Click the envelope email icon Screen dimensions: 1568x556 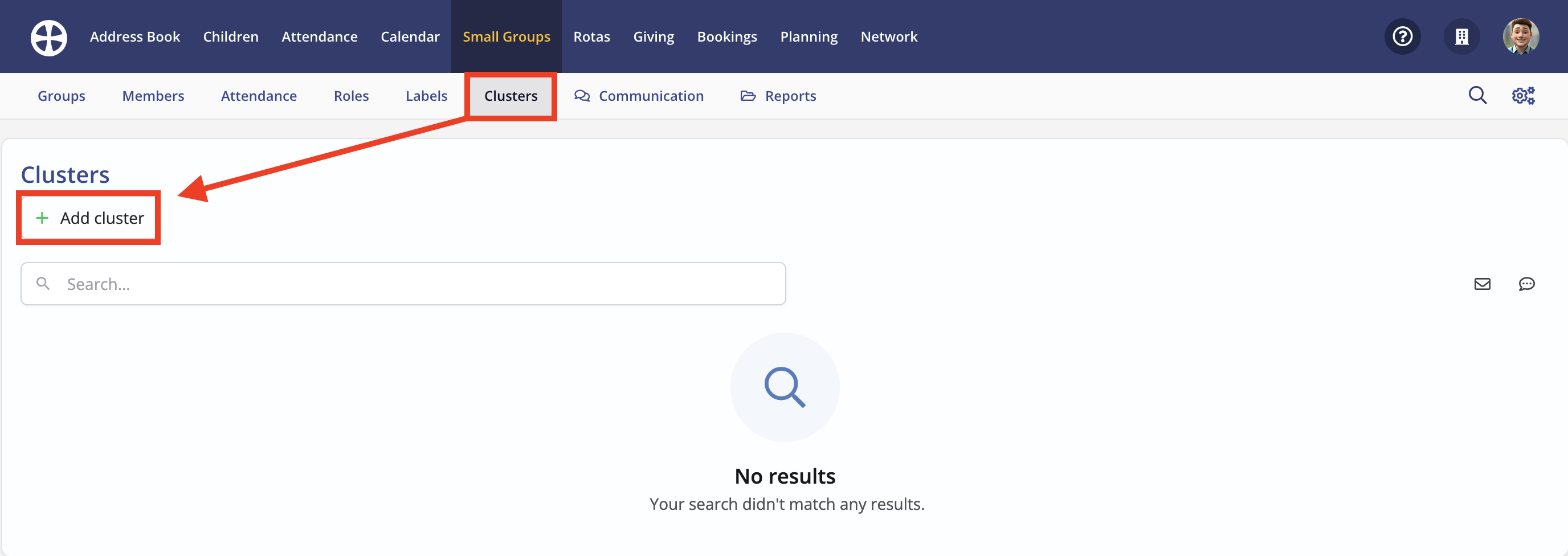pyautogui.click(x=1482, y=284)
